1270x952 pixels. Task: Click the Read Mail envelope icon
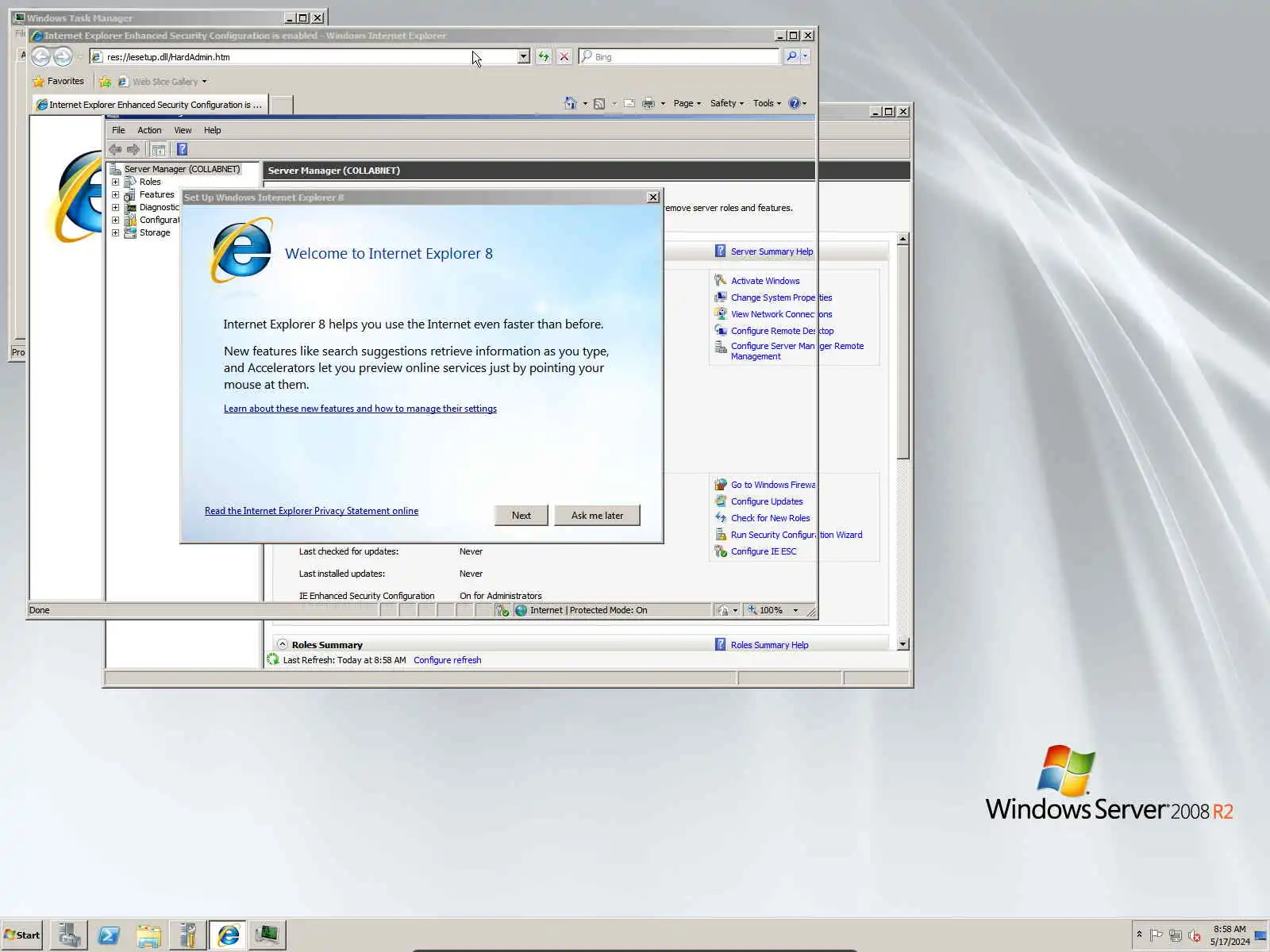point(629,103)
